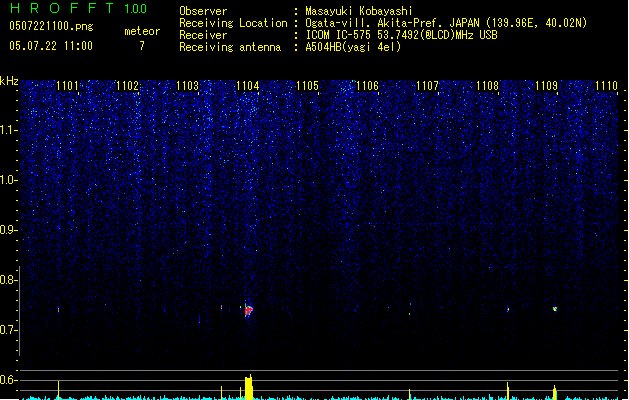The width and height of the screenshot is (629, 400).
Task: Click the meteor echo spot near 1109
Action: click(x=555, y=309)
